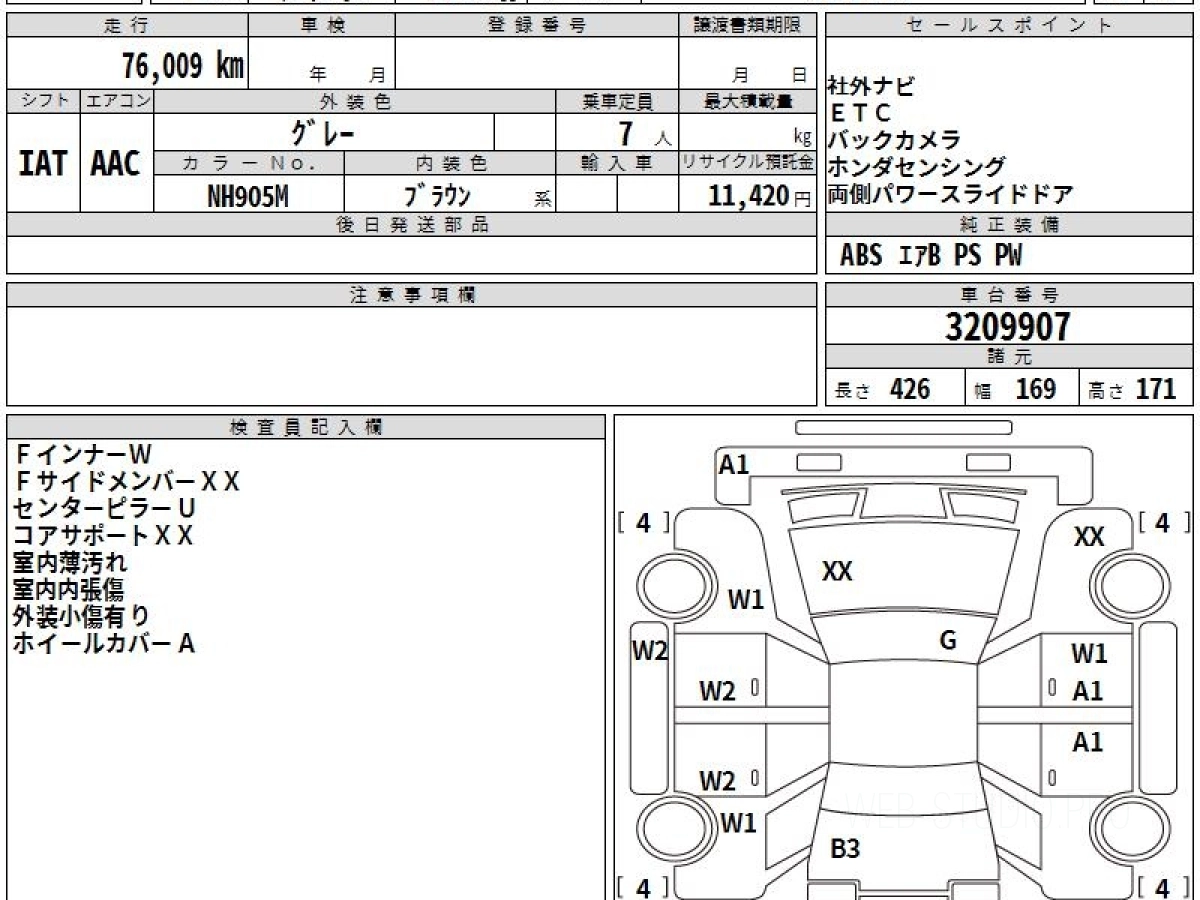The height and width of the screenshot is (900, 1200).
Task: Select the 注意事項欄 section header
Action: 411,295
